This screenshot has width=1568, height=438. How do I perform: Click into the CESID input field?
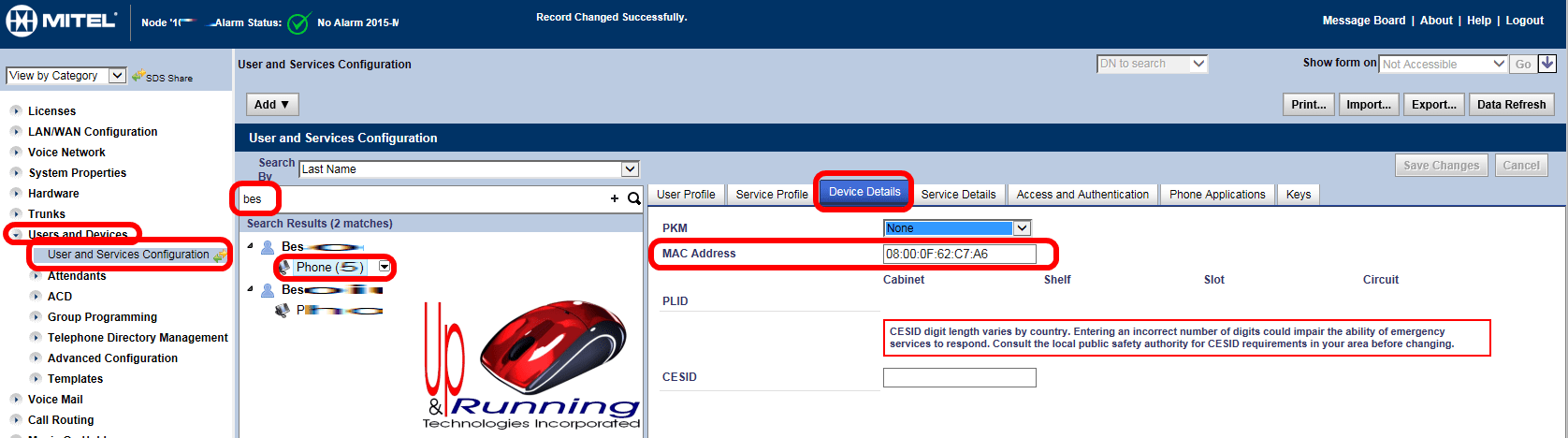[959, 377]
